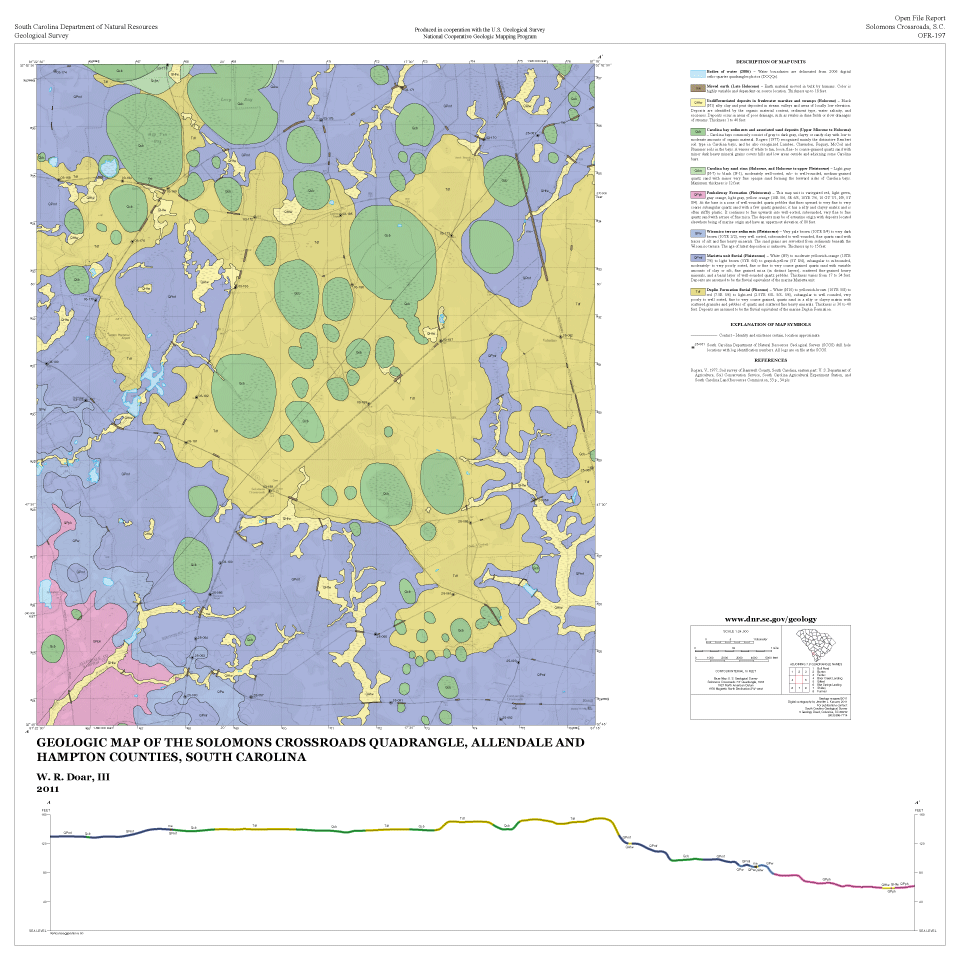This screenshot has height=960, width=960.
Task: Click the Open File Report header text
Action: pos(920,18)
